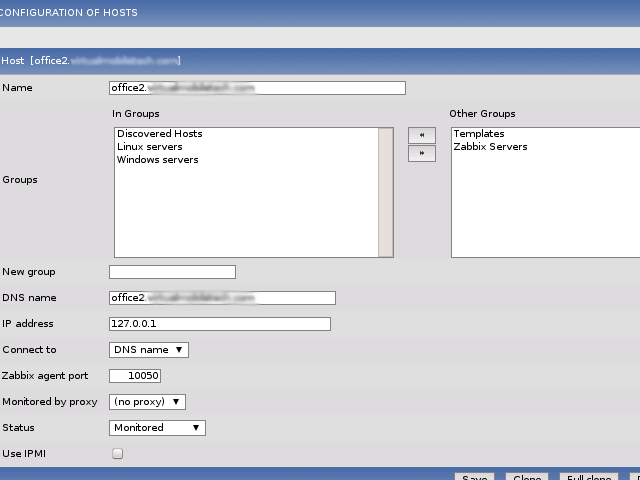Screen dimensions: 640x480
Task: Move selected group into In Groups (left arrow)
Action: (x=422, y=135)
